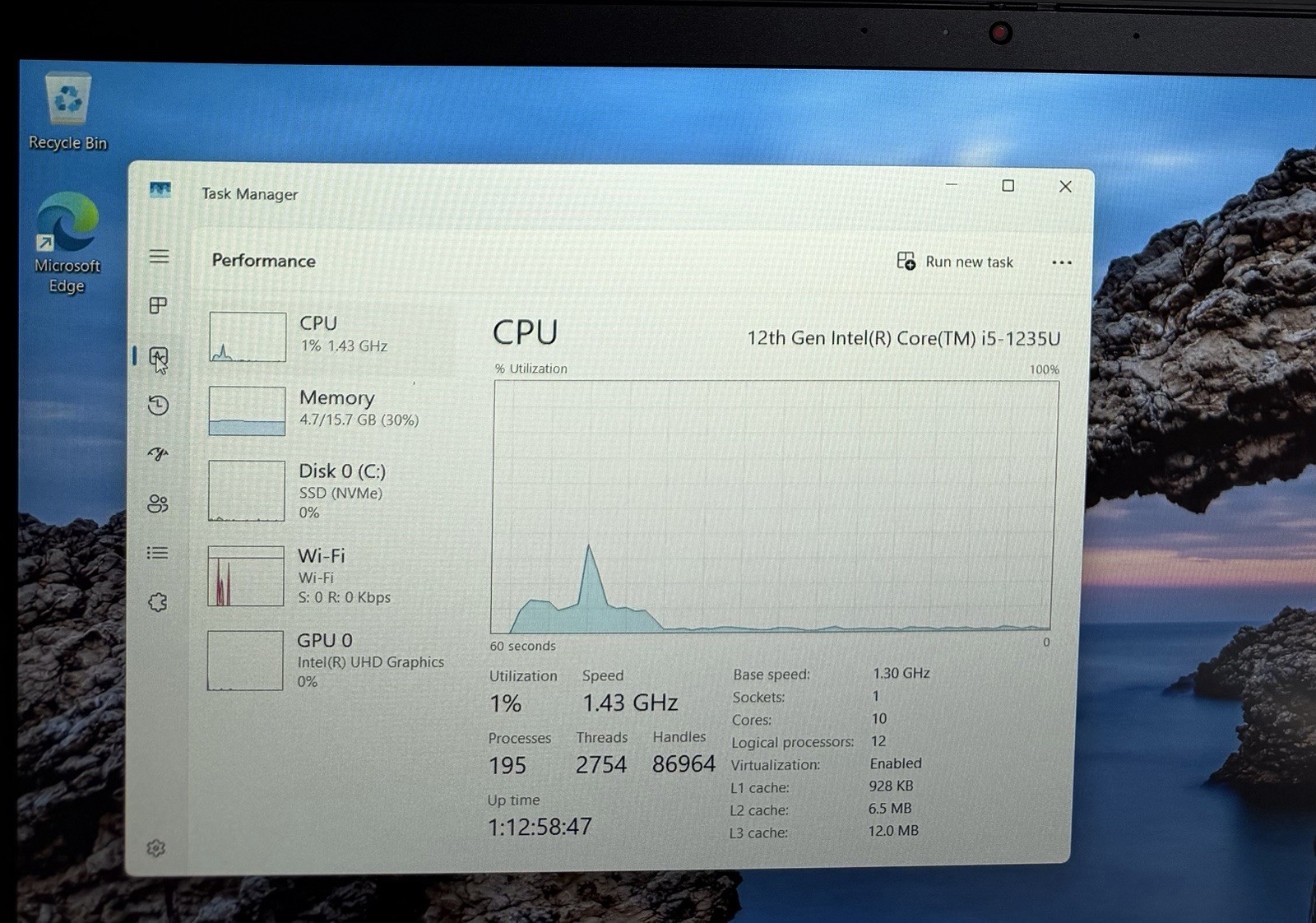Click the Handles count 86964
This screenshot has height=923, width=1316.
pyautogui.click(x=683, y=764)
